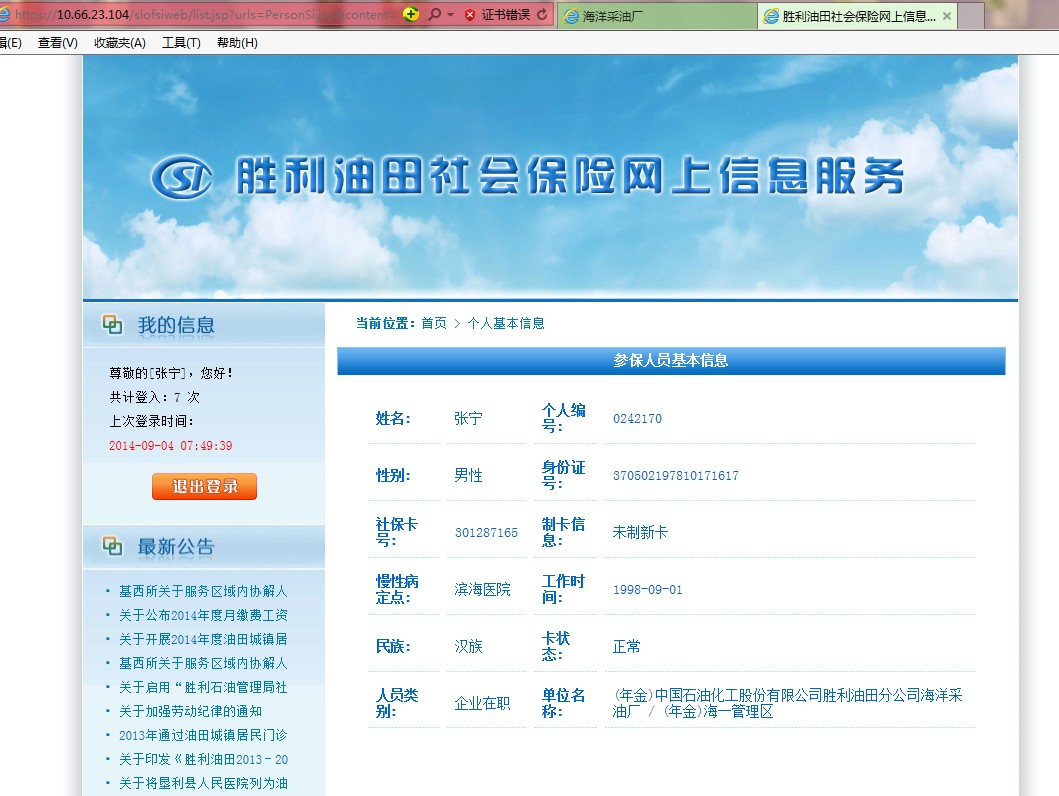Open the 关于加强劳动纪律的通知 announcement
The image size is (1059, 796).
[190, 711]
